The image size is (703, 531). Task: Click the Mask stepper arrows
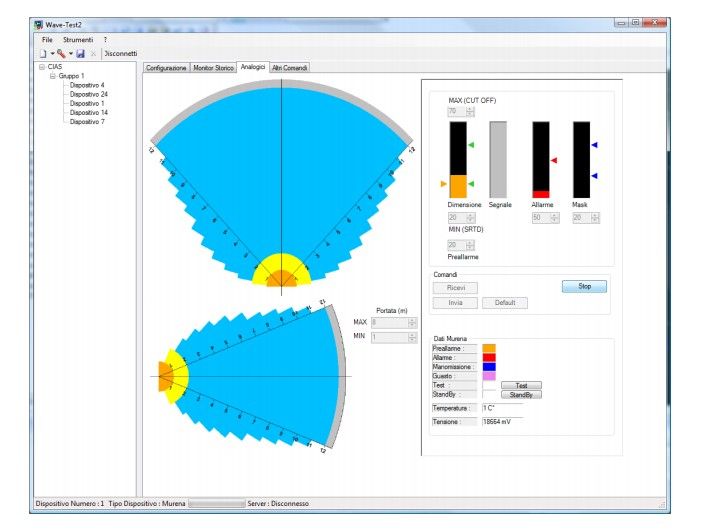pyautogui.click(x=595, y=218)
